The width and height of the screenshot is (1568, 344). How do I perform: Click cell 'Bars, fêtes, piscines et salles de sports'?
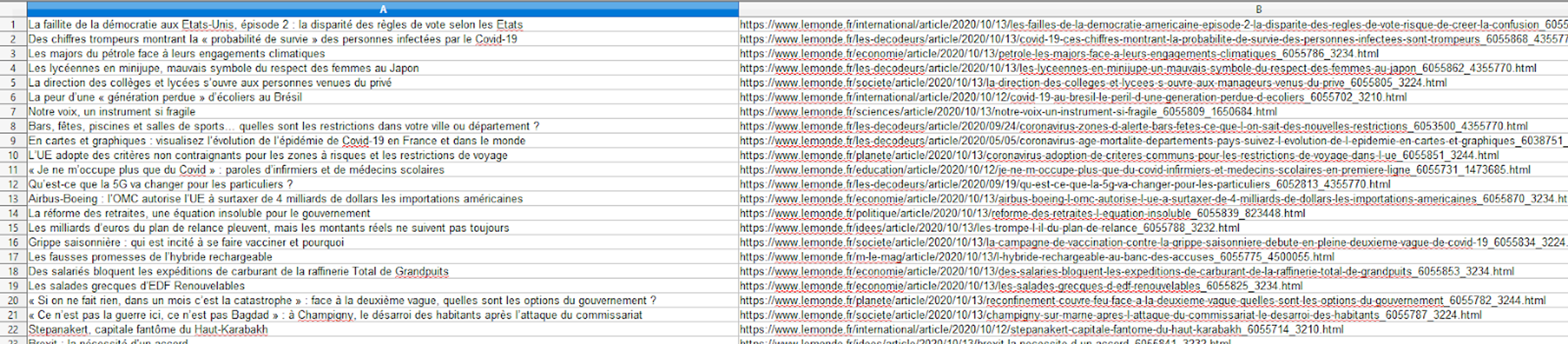[383, 126]
